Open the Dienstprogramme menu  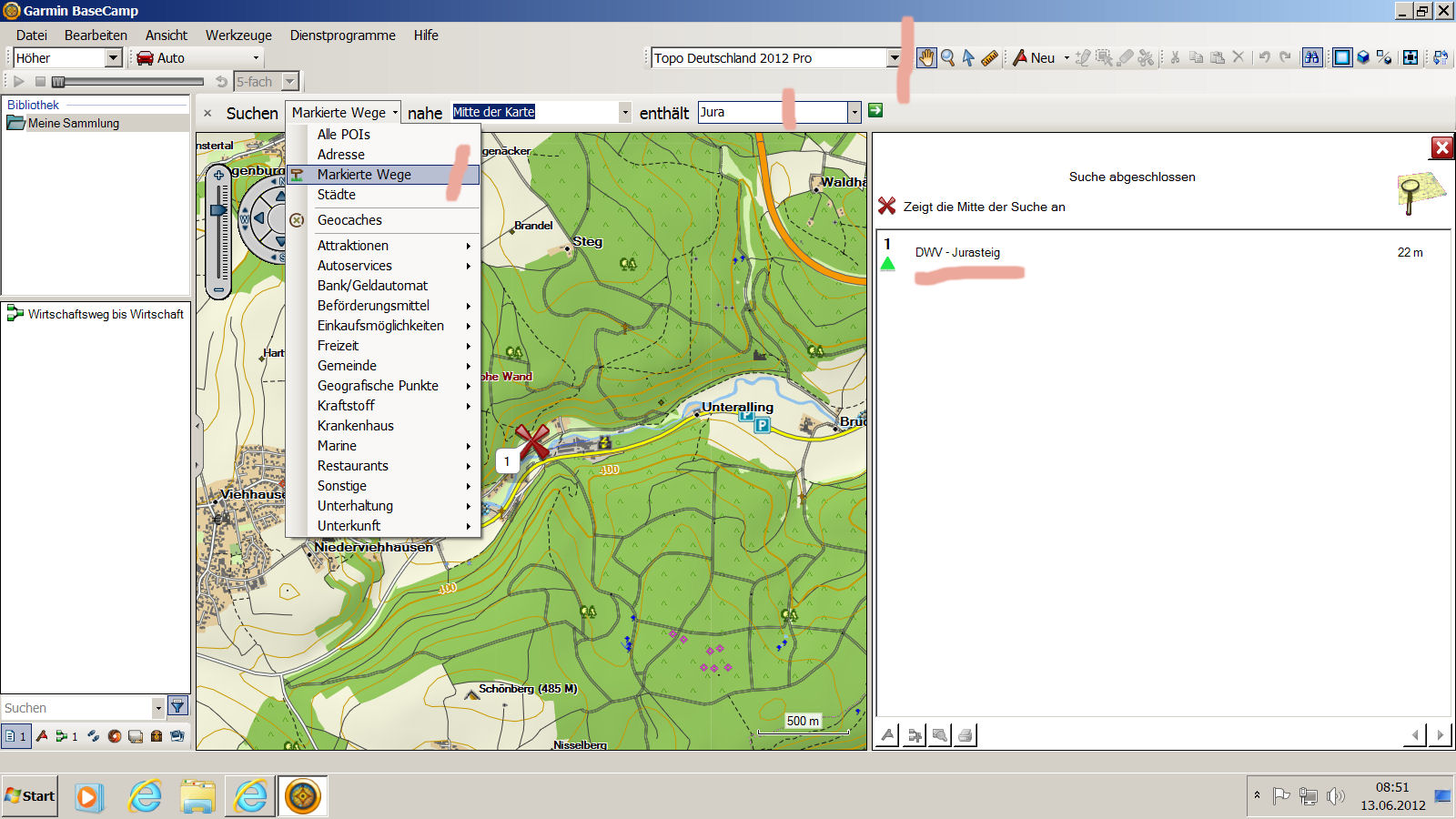pyautogui.click(x=343, y=35)
